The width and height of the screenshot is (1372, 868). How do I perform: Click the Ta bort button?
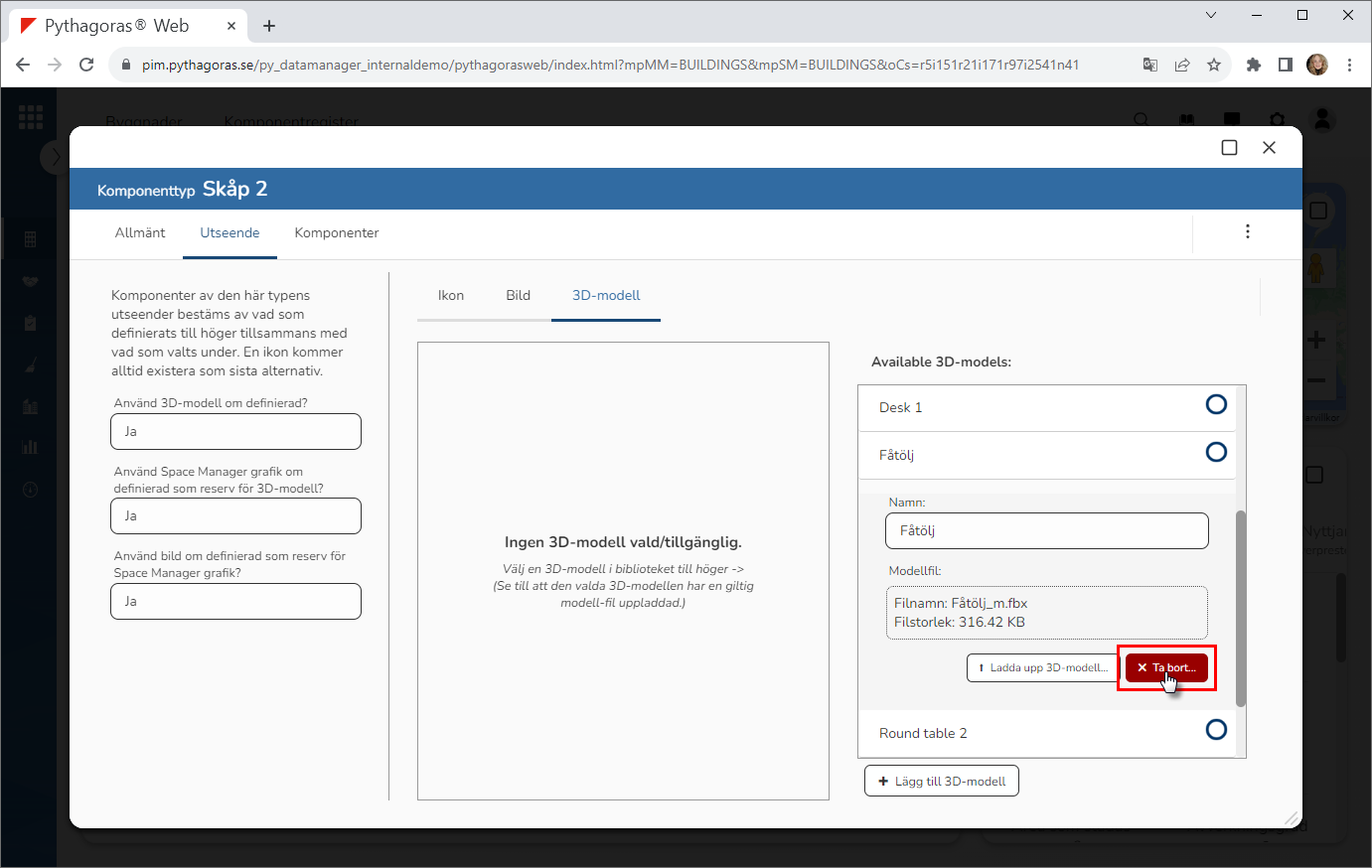1166,668
